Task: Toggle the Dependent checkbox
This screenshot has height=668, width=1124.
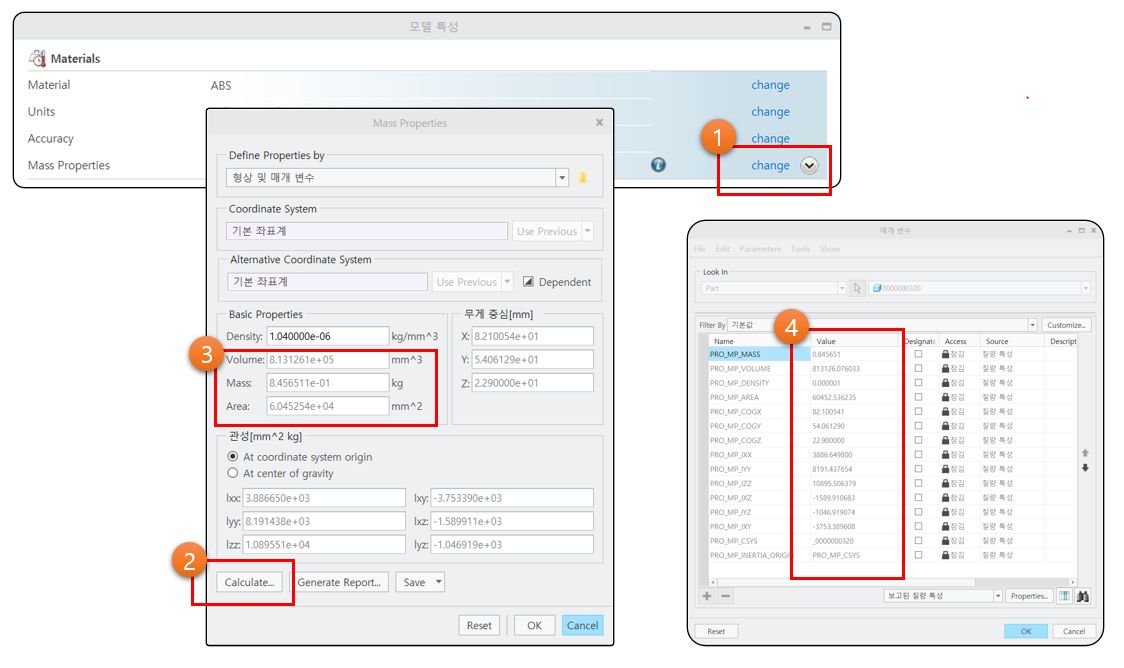Action: pyautogui.click(x=528, y=282)
